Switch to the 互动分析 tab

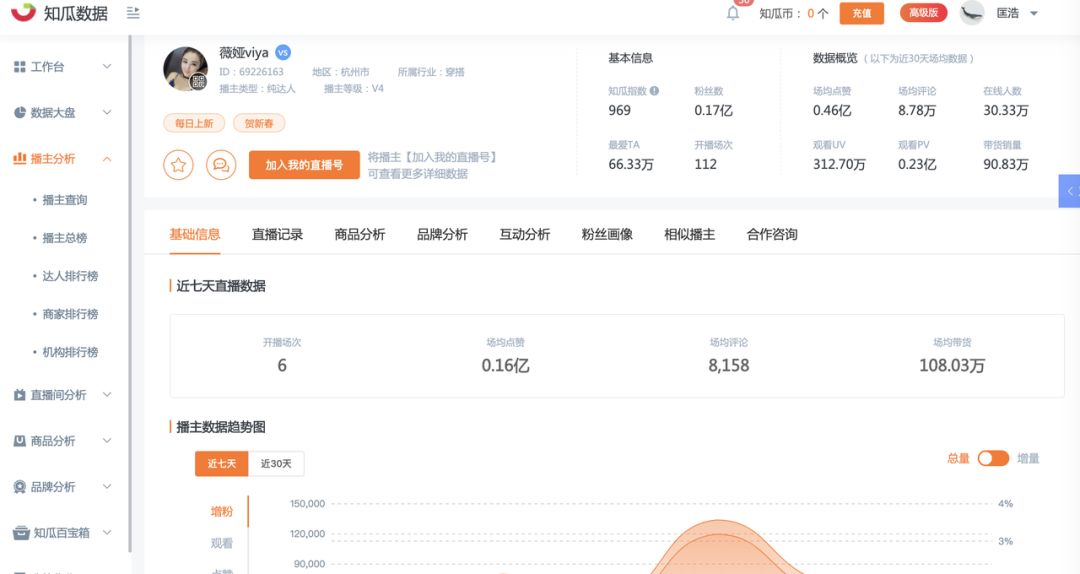(x=525, y=234)
